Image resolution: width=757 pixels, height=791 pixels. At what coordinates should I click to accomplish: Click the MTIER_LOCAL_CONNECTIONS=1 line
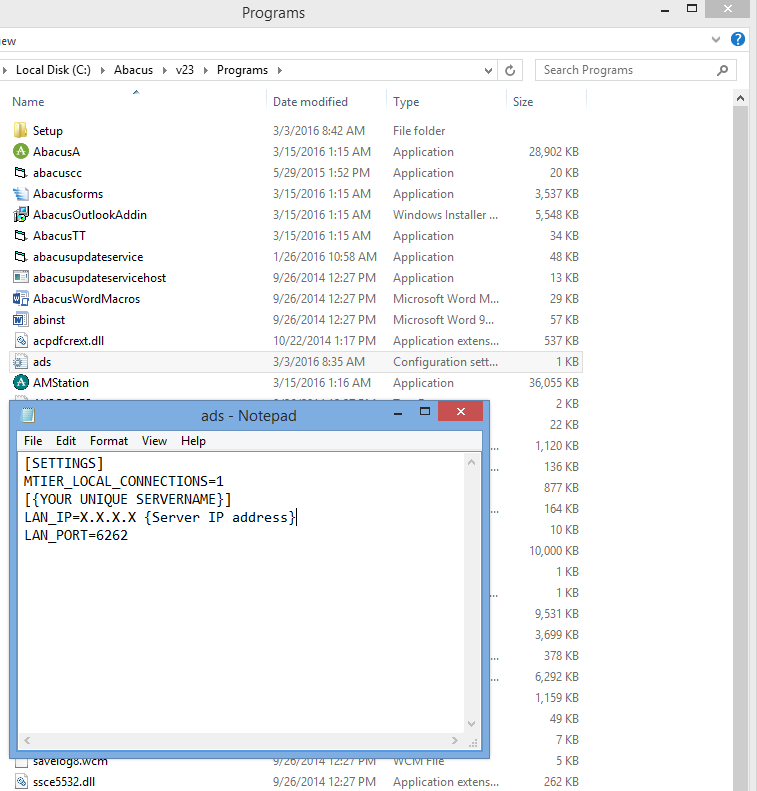(124, 481)
